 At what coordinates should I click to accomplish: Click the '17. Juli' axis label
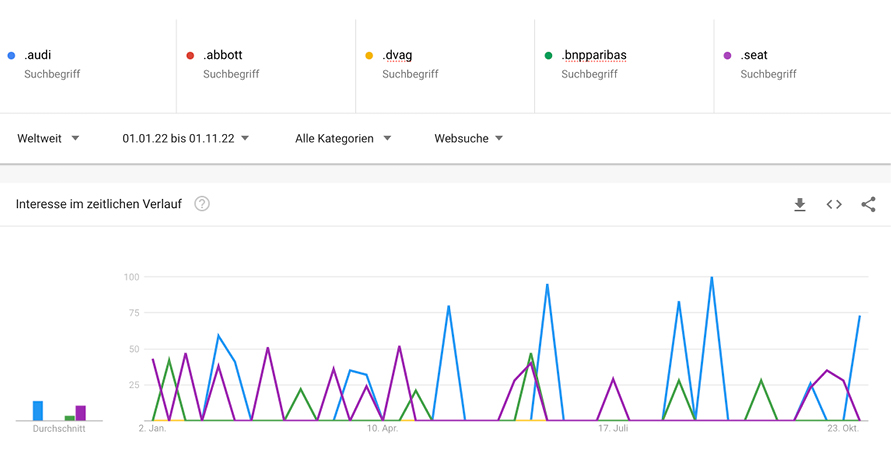613,429
